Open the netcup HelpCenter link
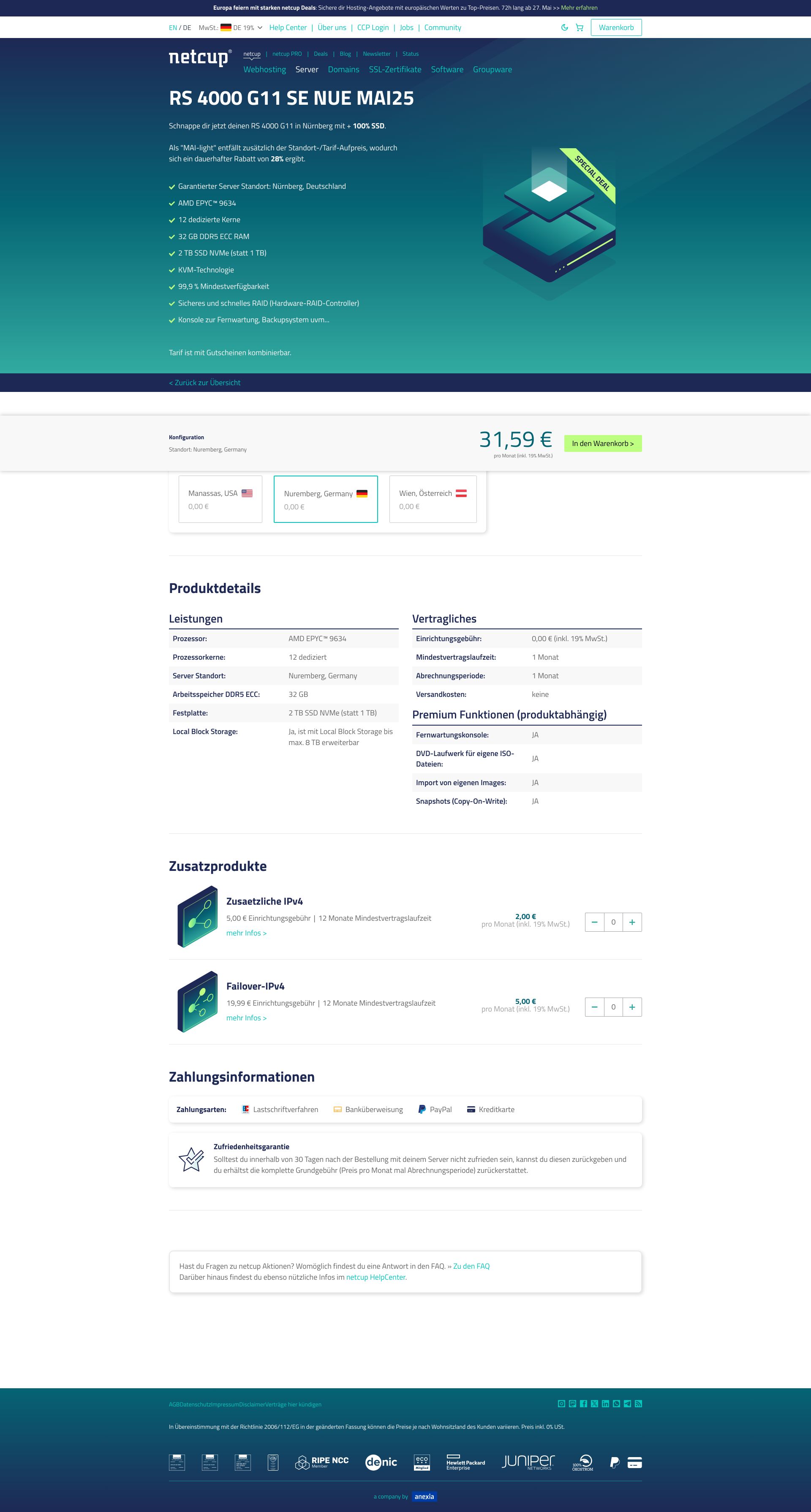Screen dimensions: 811x1512 (376, 1277)
